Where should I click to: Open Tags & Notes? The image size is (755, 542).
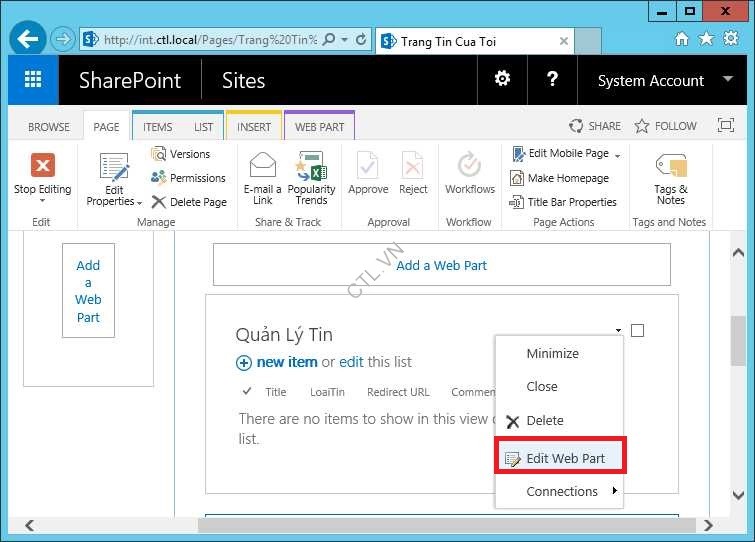670,166
